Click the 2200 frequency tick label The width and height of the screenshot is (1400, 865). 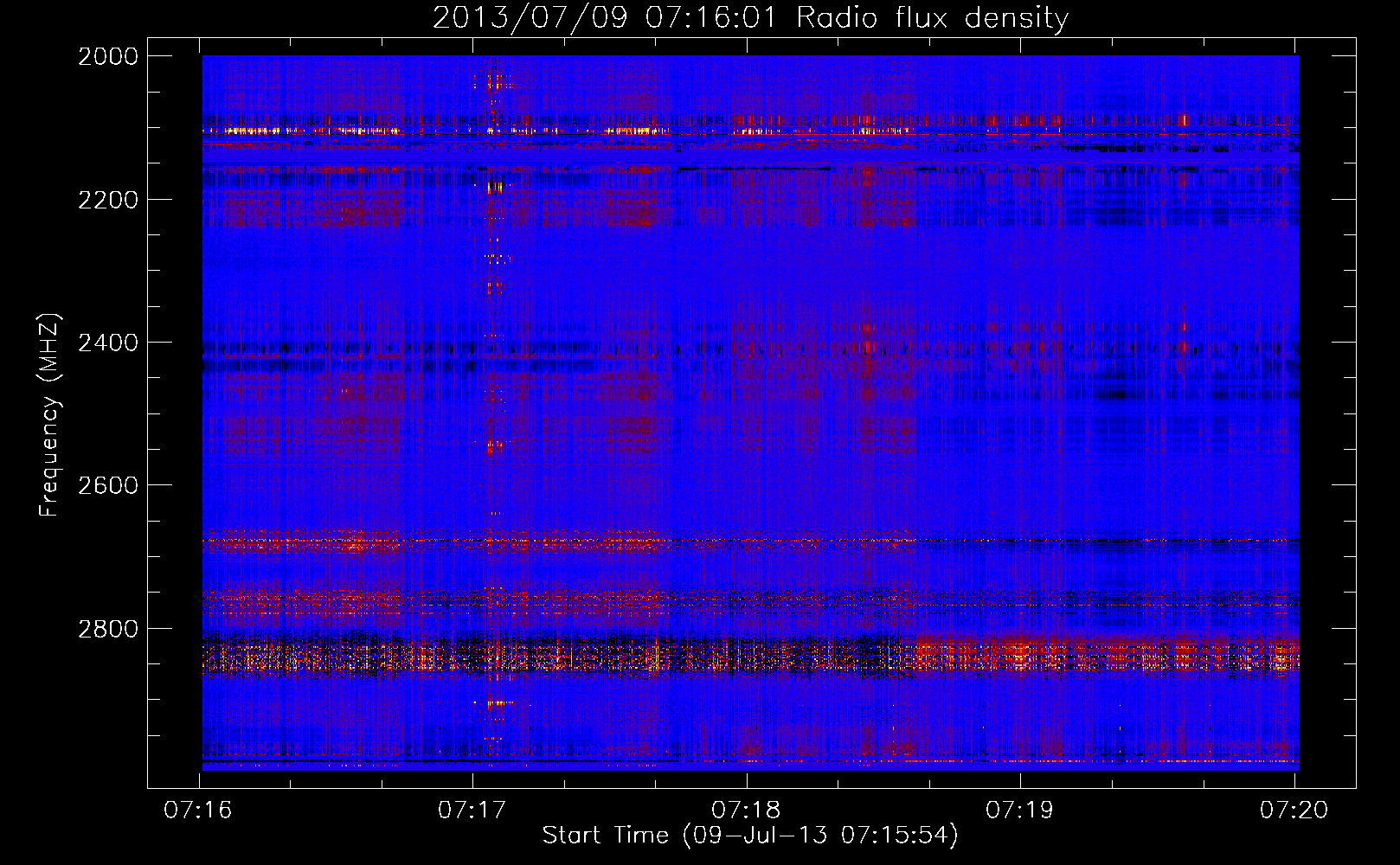pyautogui.click(x=108, y=200)
